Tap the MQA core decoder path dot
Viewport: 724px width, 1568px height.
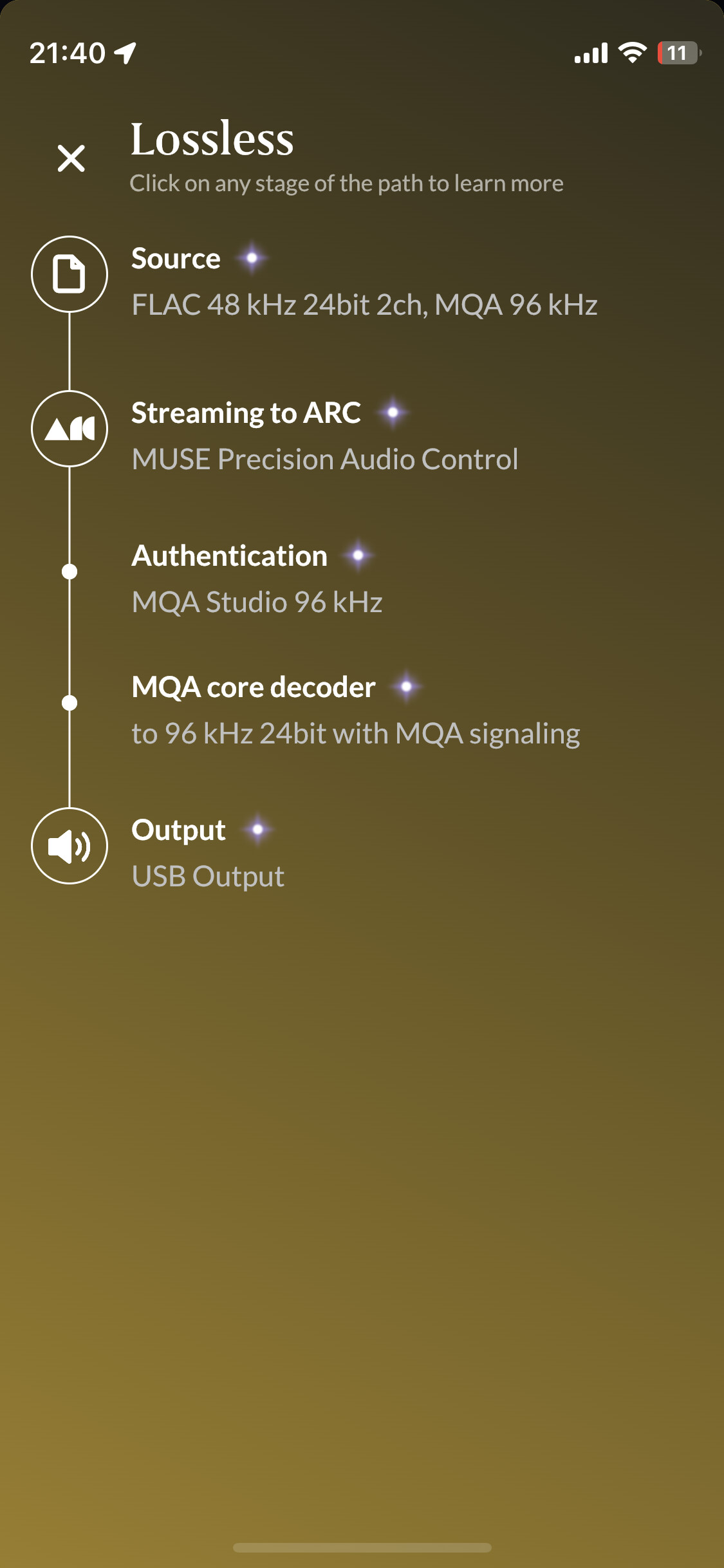click(x=70, y=703)
